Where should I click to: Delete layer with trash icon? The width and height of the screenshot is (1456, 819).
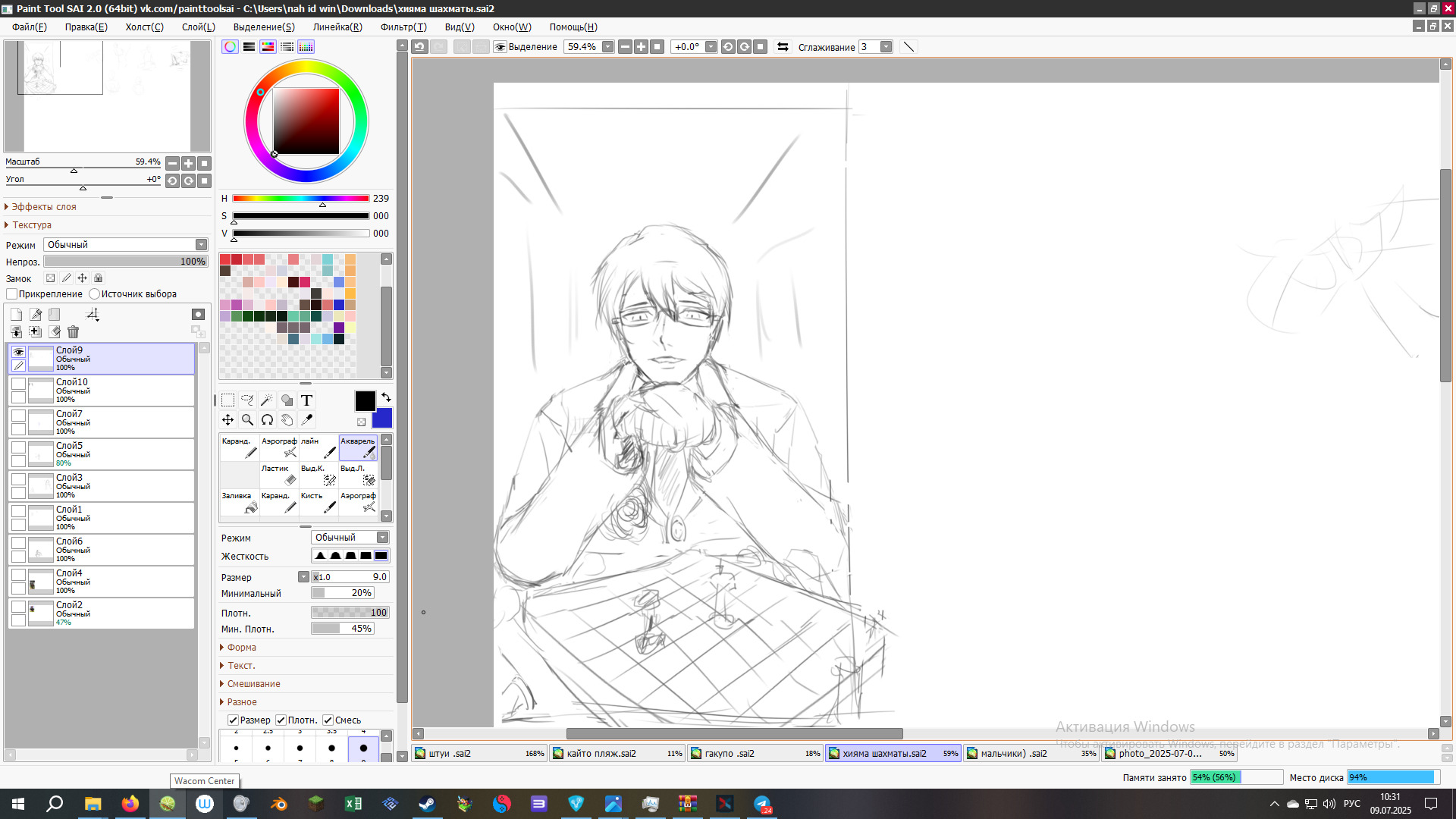[x=73, y=332]
